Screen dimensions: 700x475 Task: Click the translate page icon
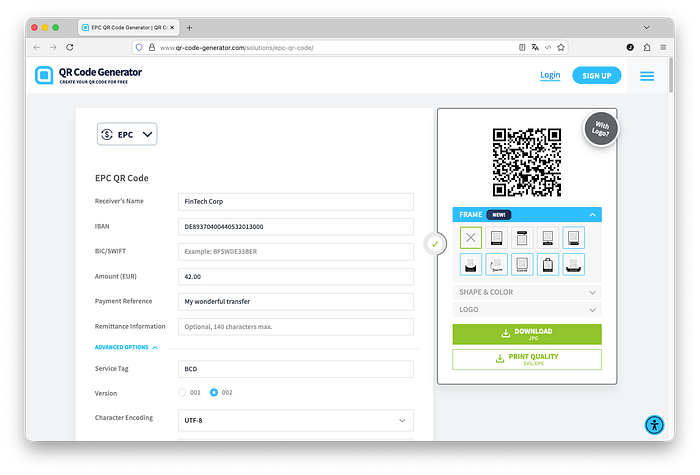pyautogui.click(x=535, y=47)
